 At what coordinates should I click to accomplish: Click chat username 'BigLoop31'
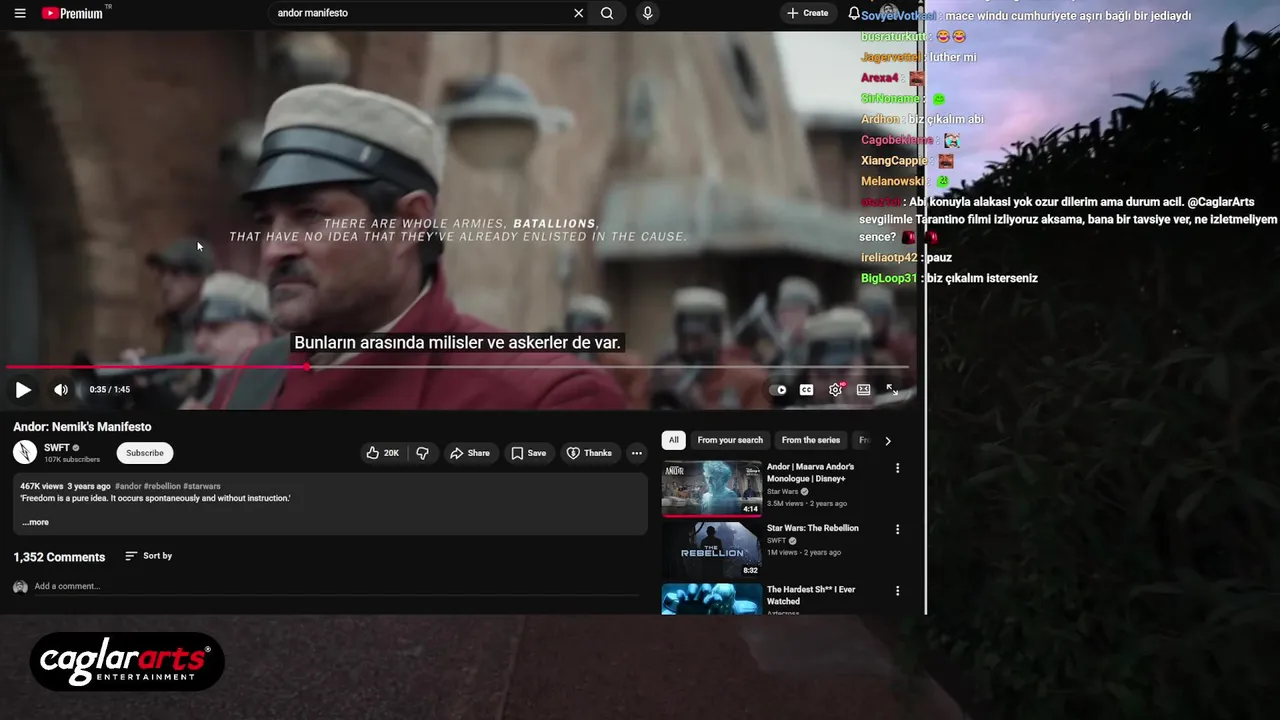point(888,278)
